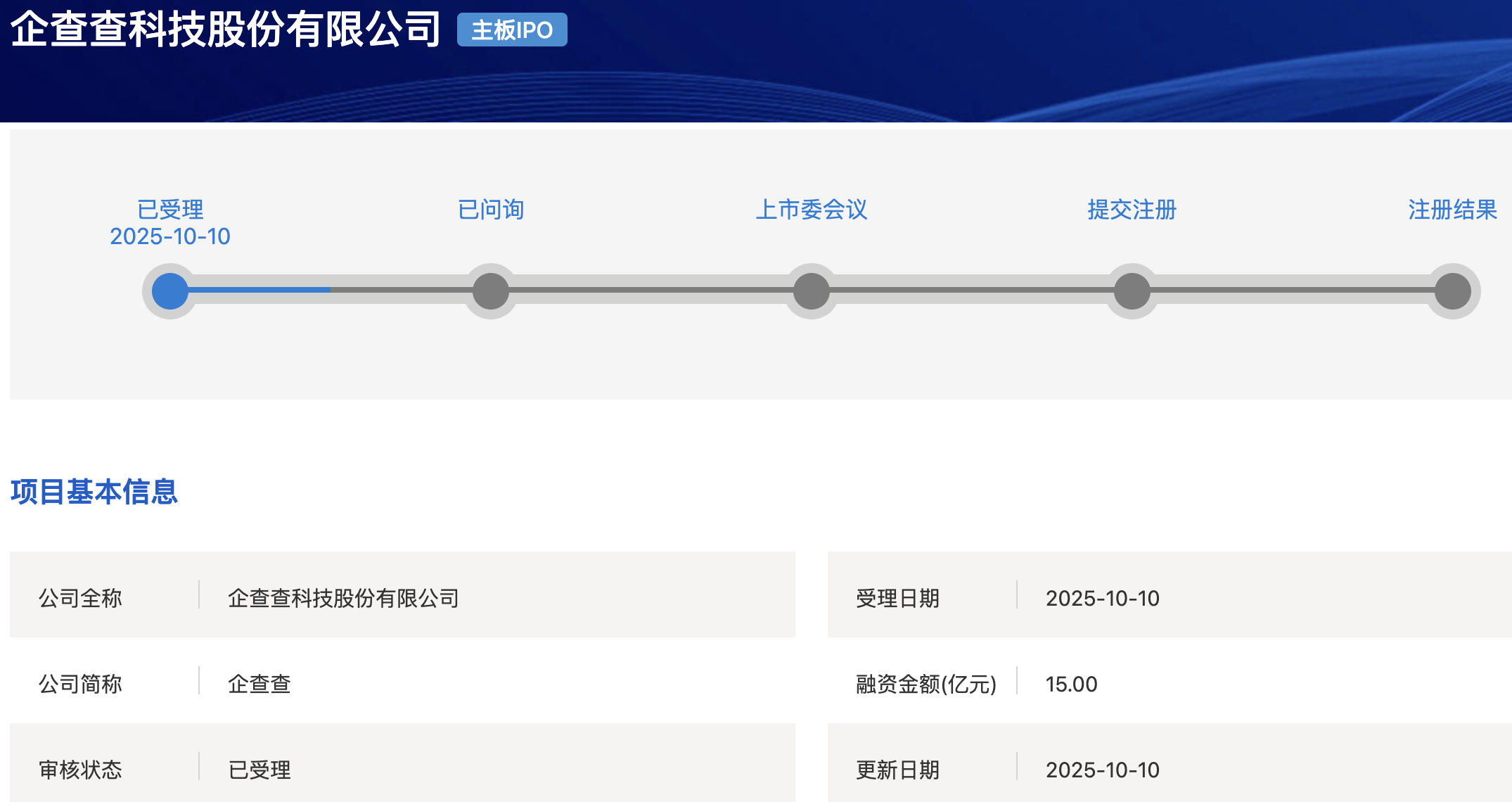This screenshot has height=802, width=1512.
Task: Select the 注册结果 stage label
Action: (1453, 209)
